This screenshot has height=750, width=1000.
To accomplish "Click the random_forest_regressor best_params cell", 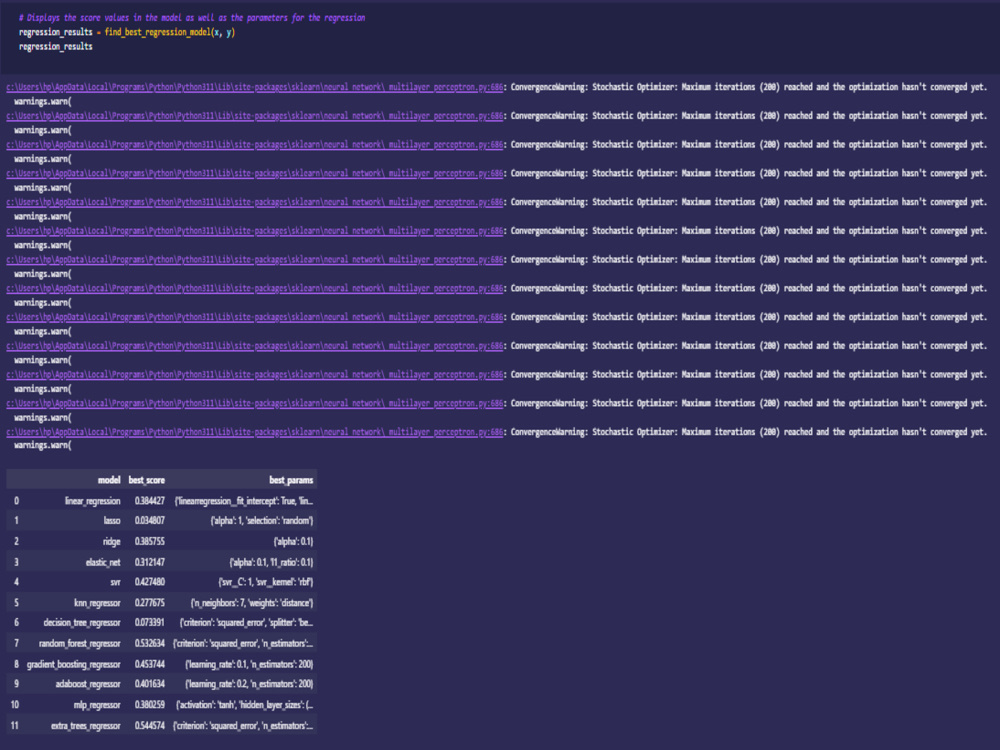I will pos(243,643).
